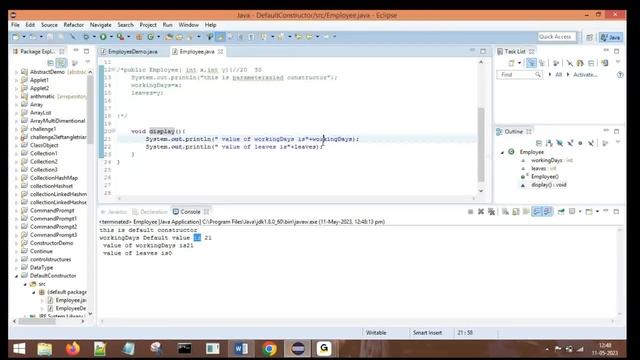Click the Package Explorer vertical scrollbar thumb
The height and width of the screenshot is (360, 640).
coord(90,109)
